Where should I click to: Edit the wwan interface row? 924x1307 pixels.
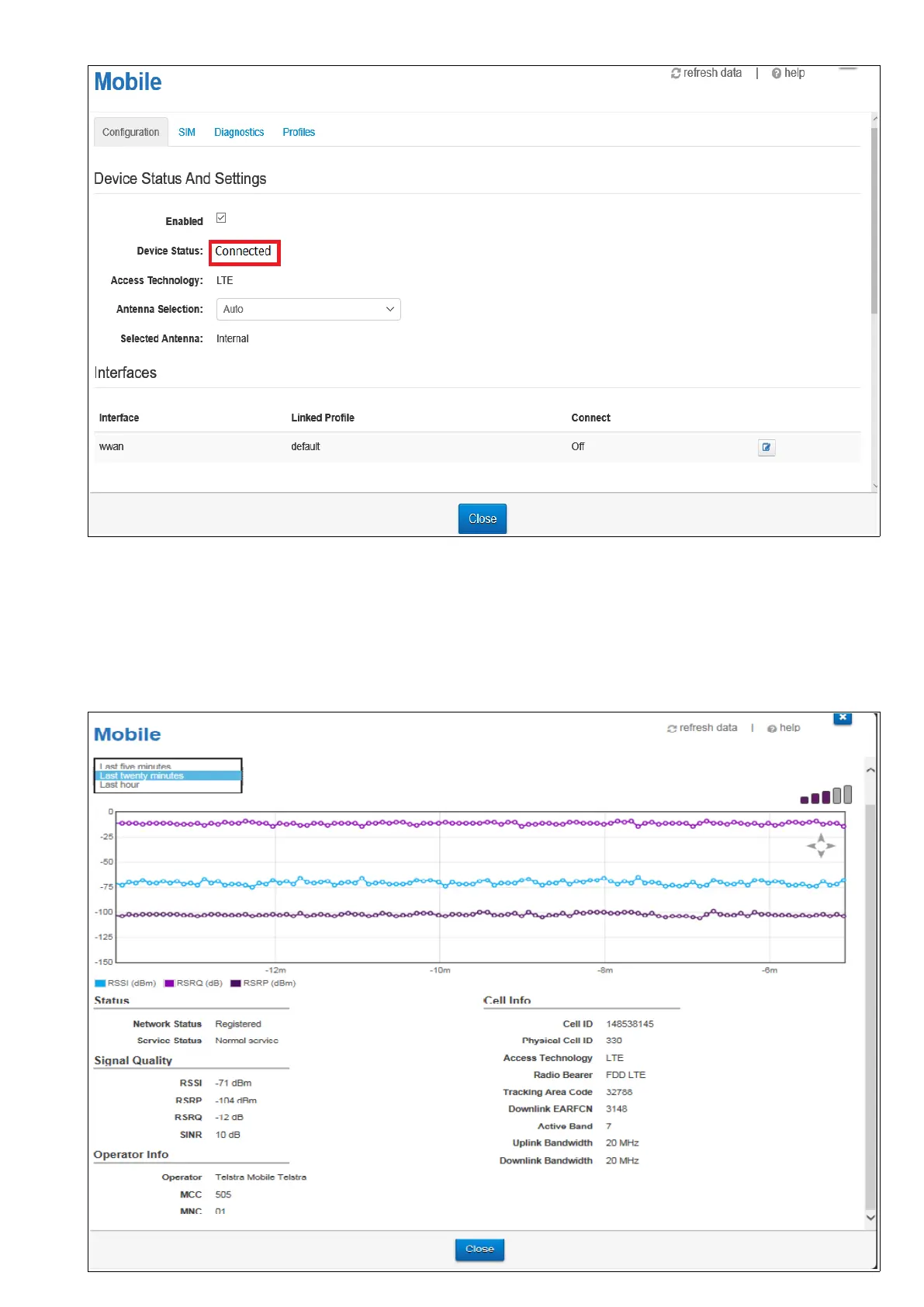[x=767, y=447]
